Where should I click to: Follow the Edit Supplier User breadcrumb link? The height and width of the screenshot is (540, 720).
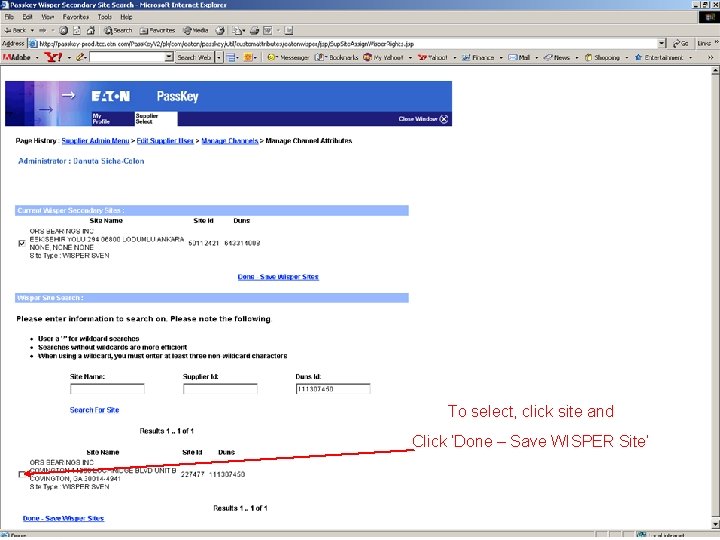(165, 141)
